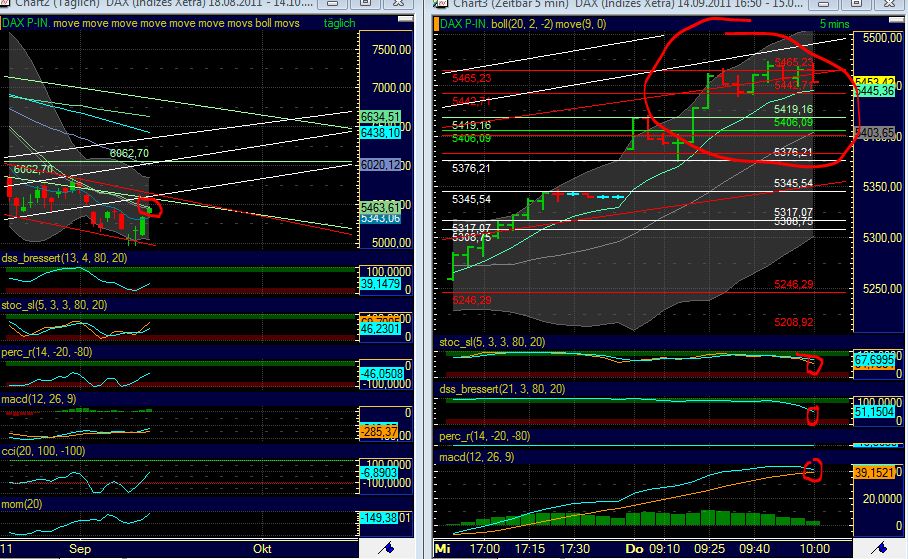Click the 10:00 time marker
908x559 pixels.
(x=815, y=549)
